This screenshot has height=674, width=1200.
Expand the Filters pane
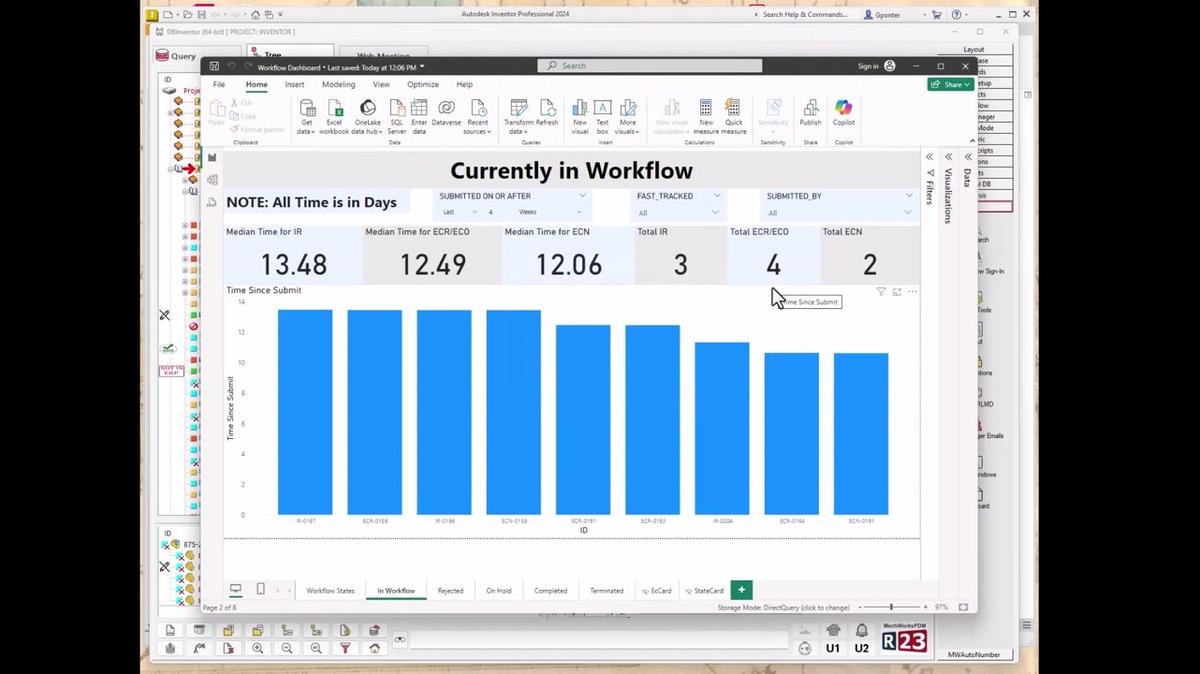point(930,157)
